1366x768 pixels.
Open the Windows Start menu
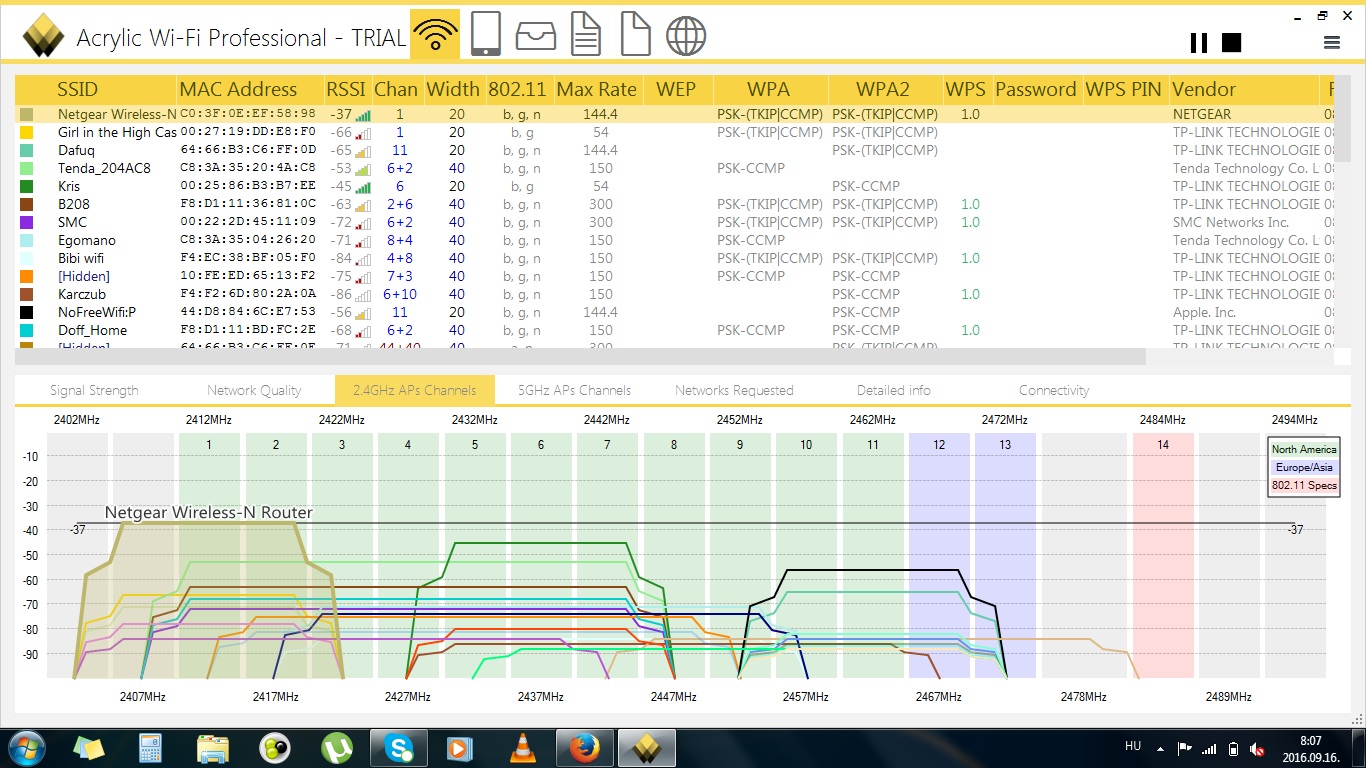click(26, 747)
